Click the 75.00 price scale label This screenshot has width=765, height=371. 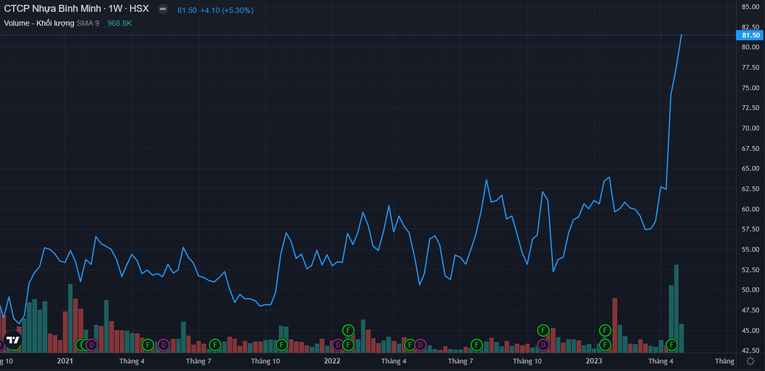tap(750, 87)
